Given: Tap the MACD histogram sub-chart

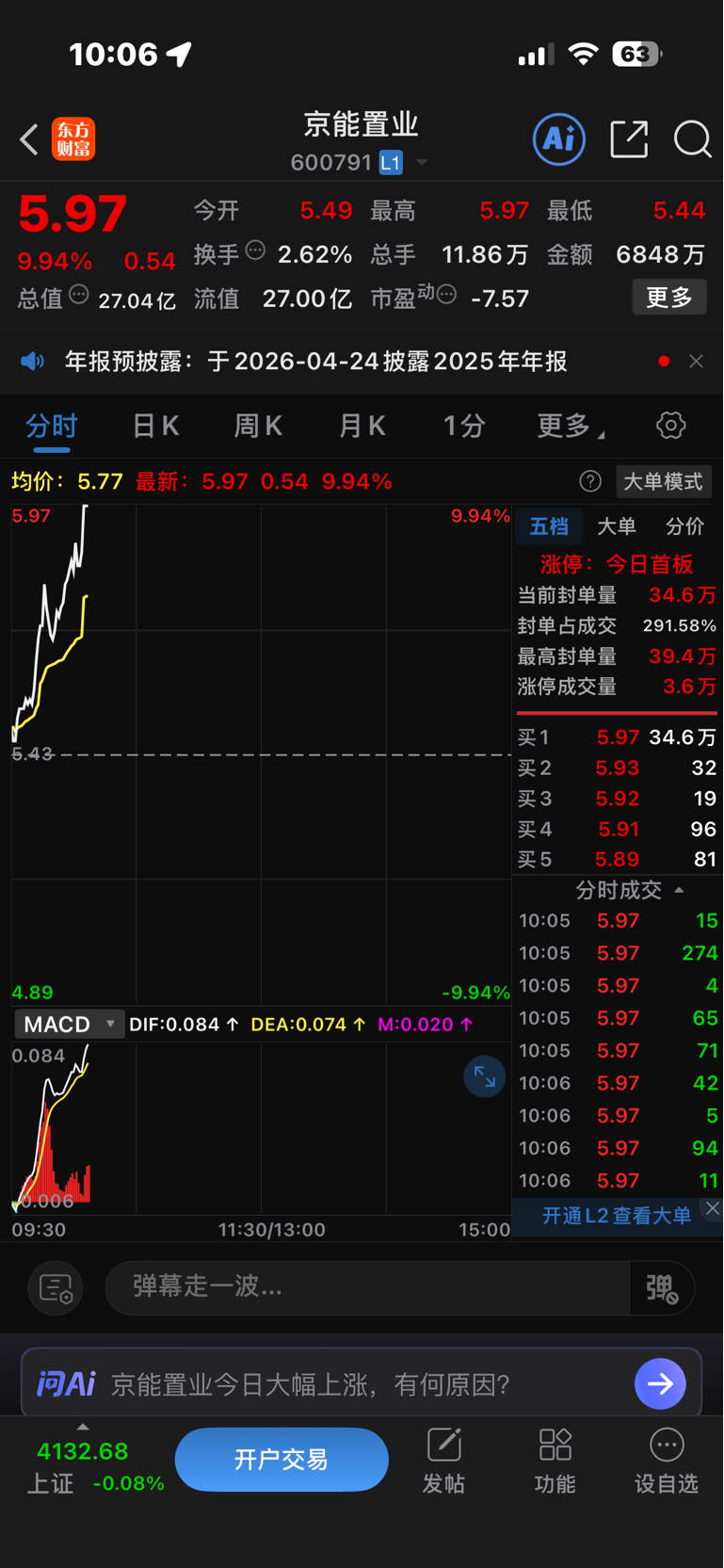Looking at the screenshot, I should [261, 1128].
